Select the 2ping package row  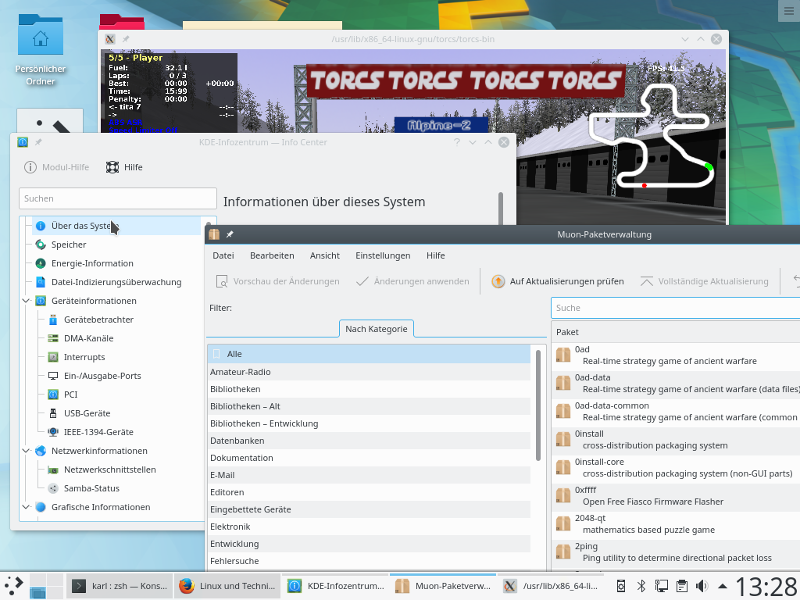point(676,552)
